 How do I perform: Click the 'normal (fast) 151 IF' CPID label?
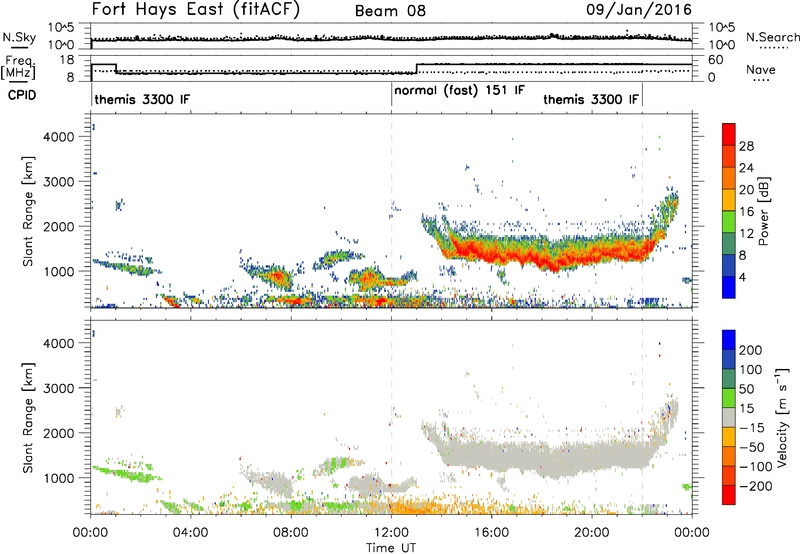click(459, 91)
